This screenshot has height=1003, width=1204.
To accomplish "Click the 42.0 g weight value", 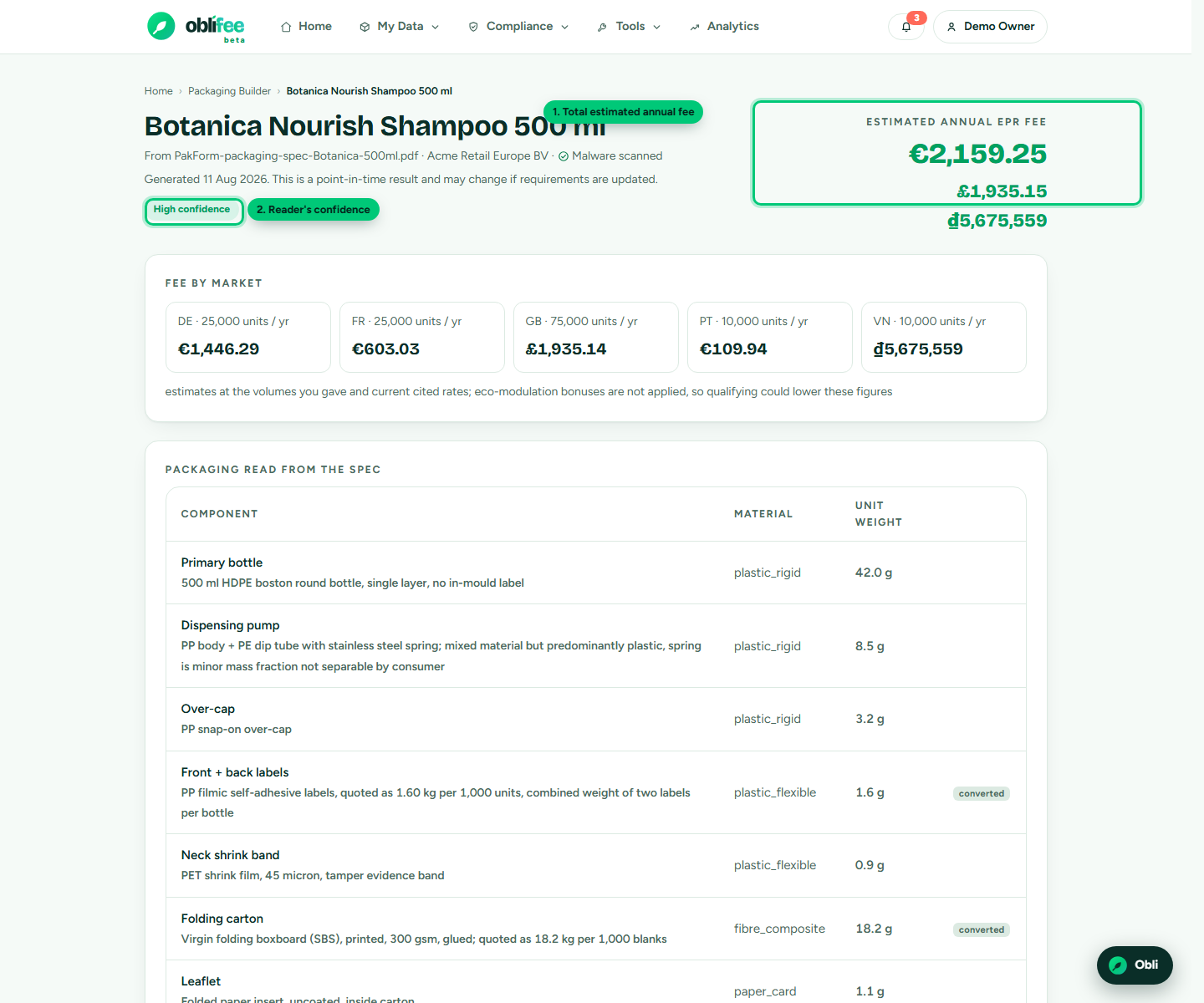I will tap(874, 573).
